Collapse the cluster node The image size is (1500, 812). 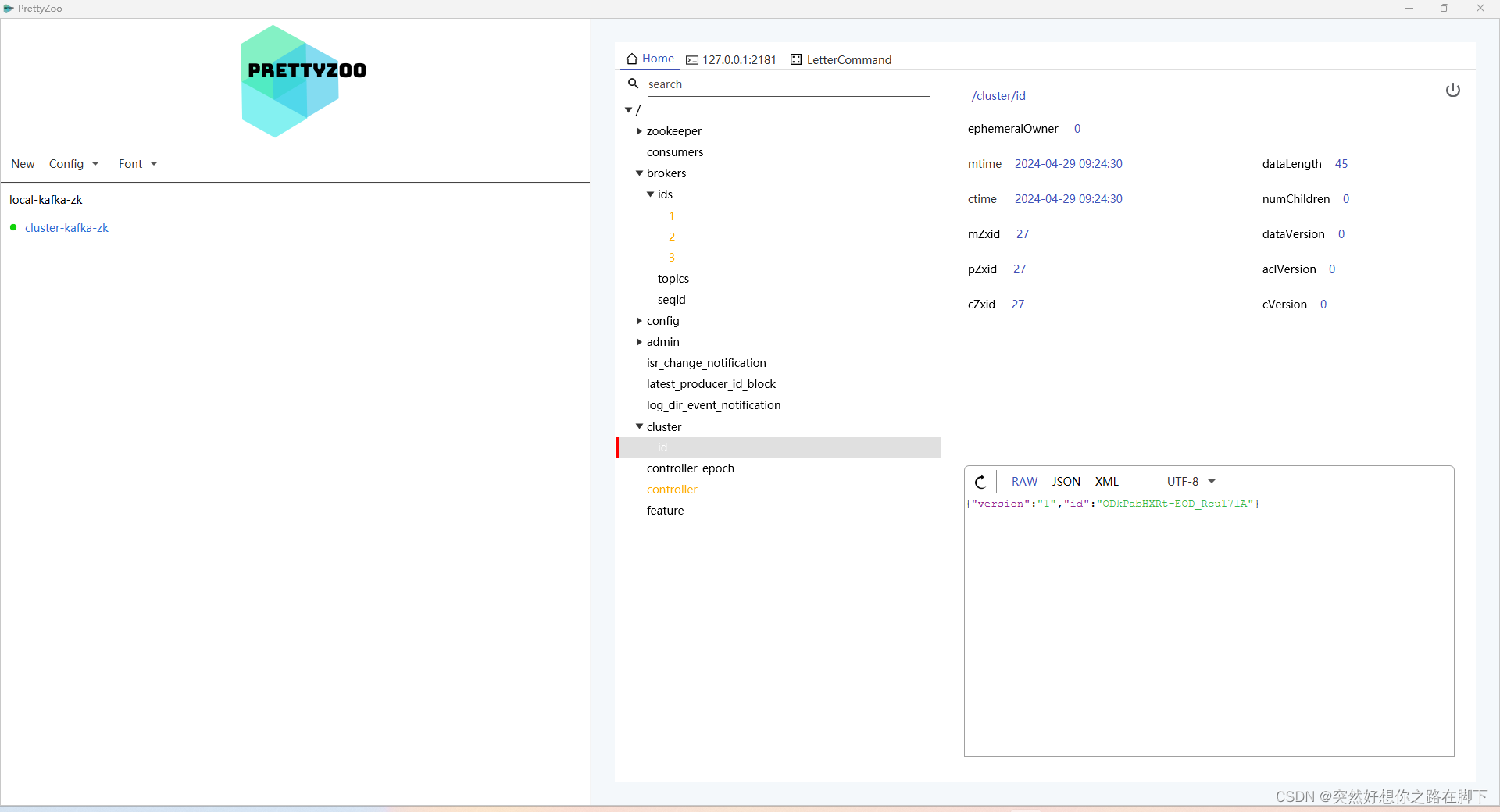click(639, 426)
